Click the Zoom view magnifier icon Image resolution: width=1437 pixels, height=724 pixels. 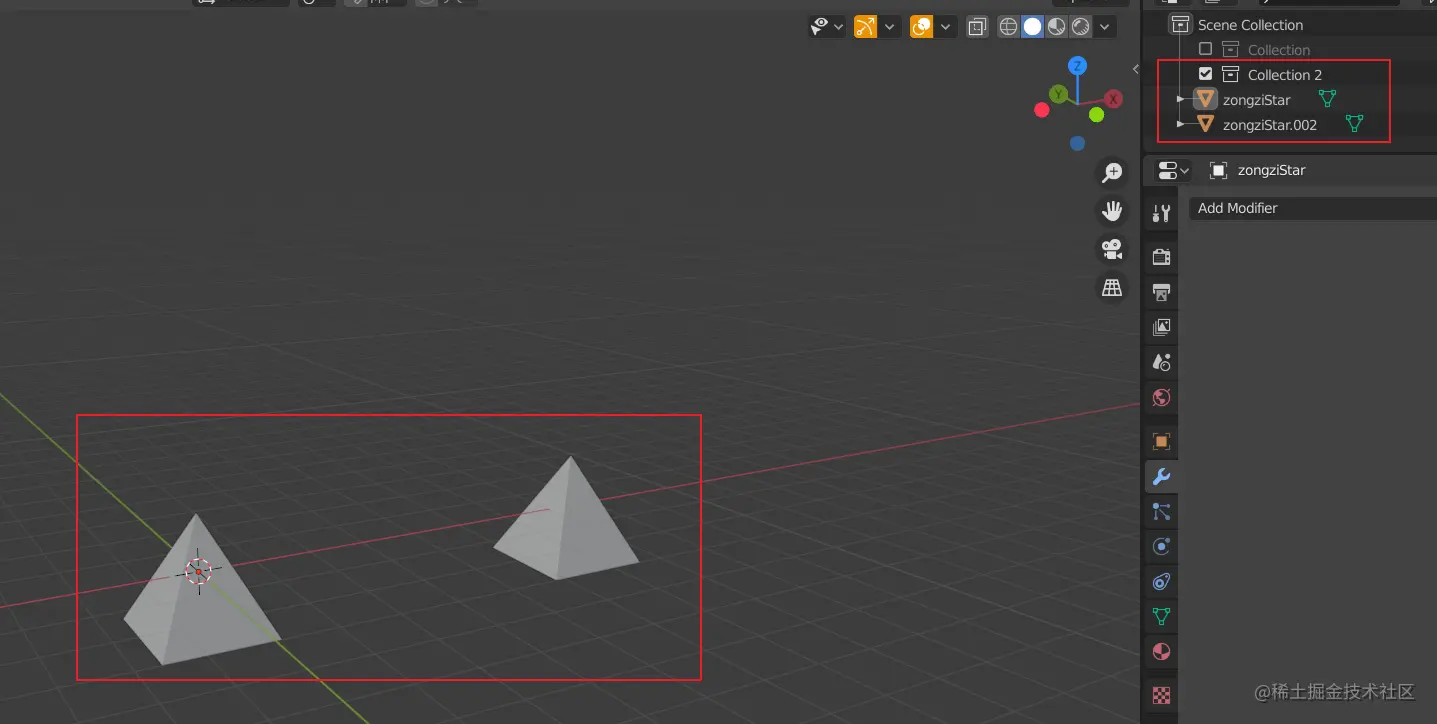(1111, 172)
